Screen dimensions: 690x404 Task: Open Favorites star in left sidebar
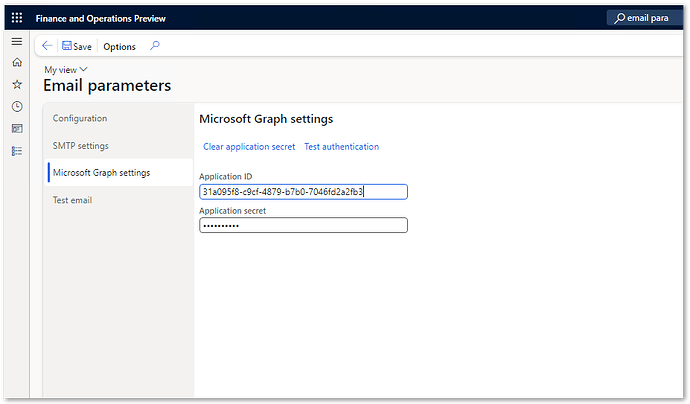tap(17, 84)
